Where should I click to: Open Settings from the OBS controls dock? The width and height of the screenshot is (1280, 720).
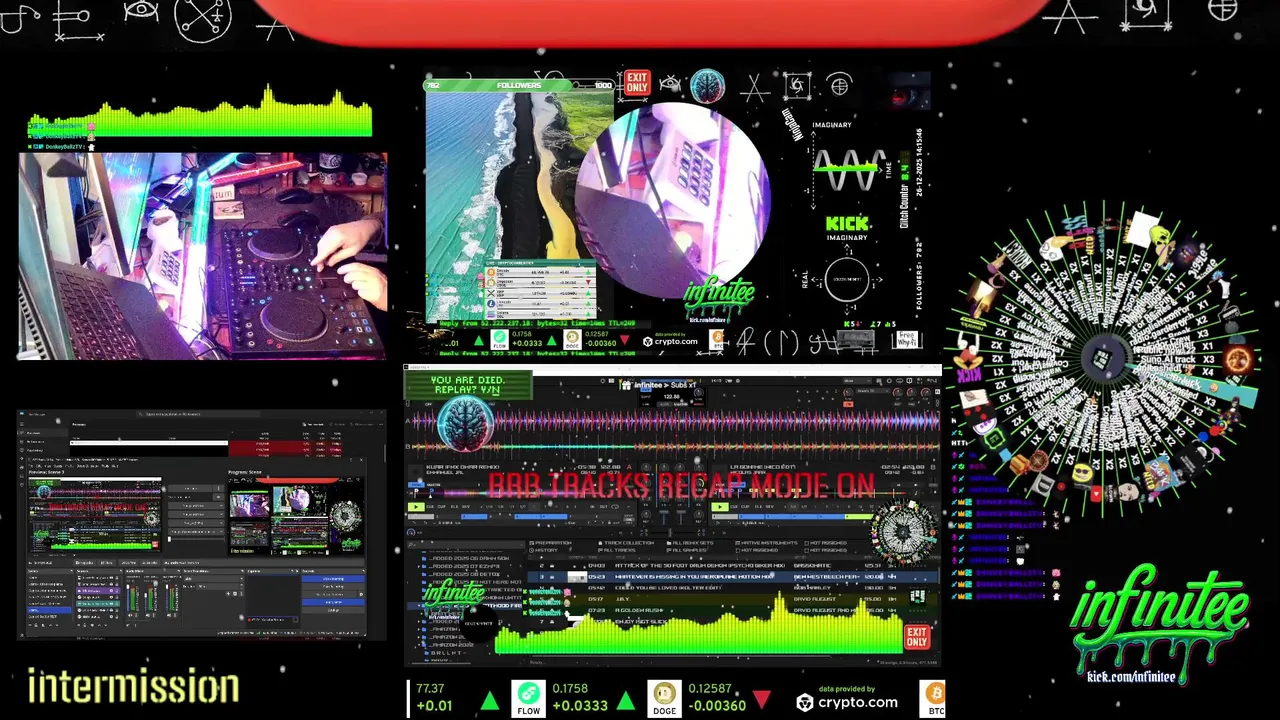[333, 610]
